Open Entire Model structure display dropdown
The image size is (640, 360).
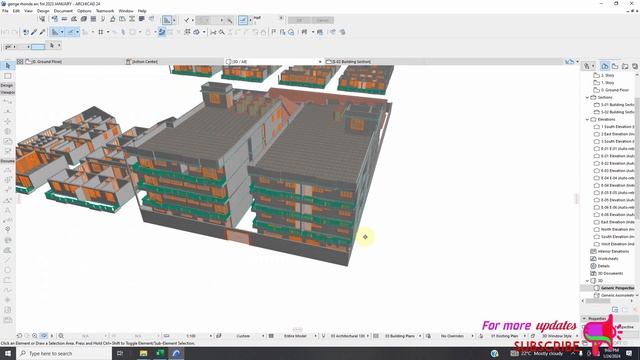pos(316,336)
